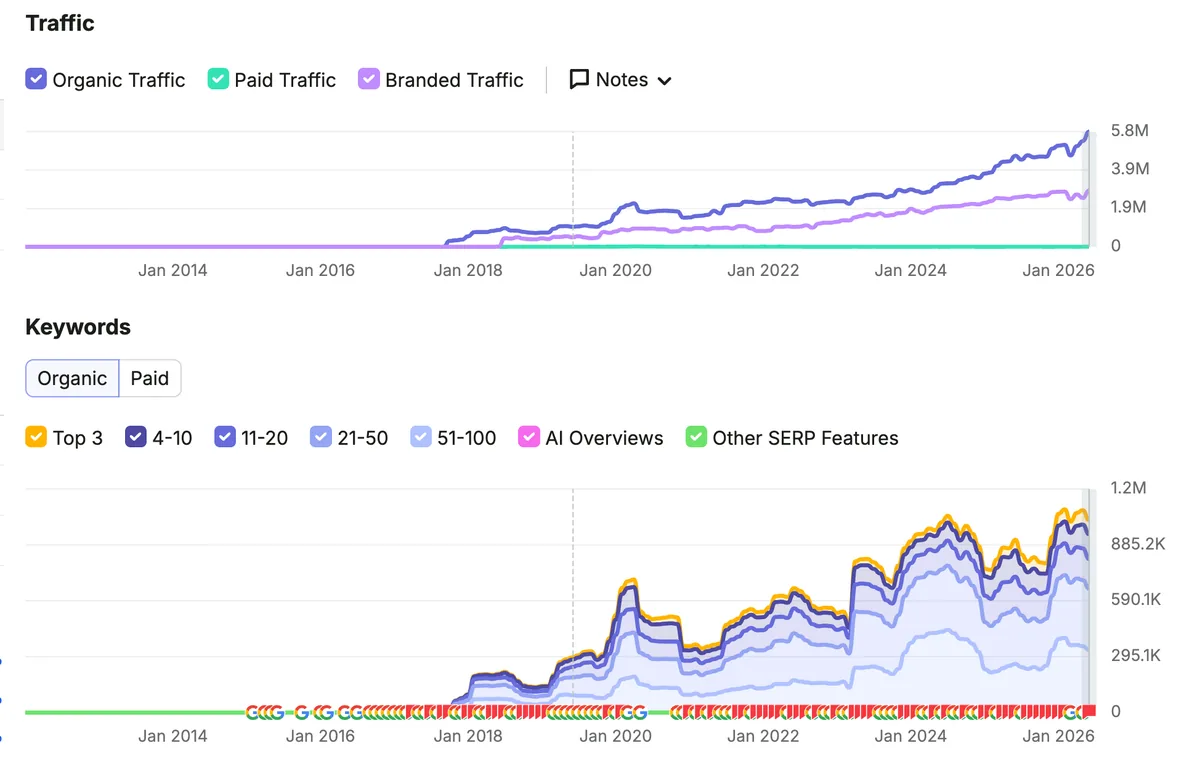Uncheck the 4-10 positions checkbox

(x=136, y=437)
